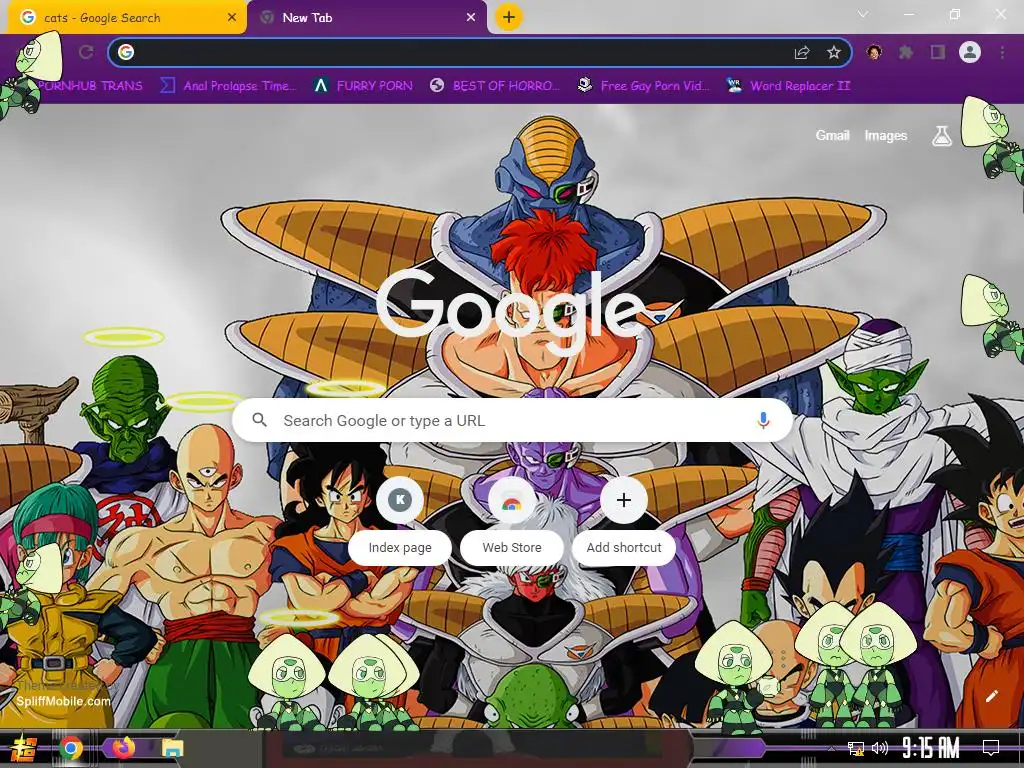Image resolution: width=1024 pixels, height=768 pixels.
Task: Customize this page with pencil icon
Action: tap(991, 696)
